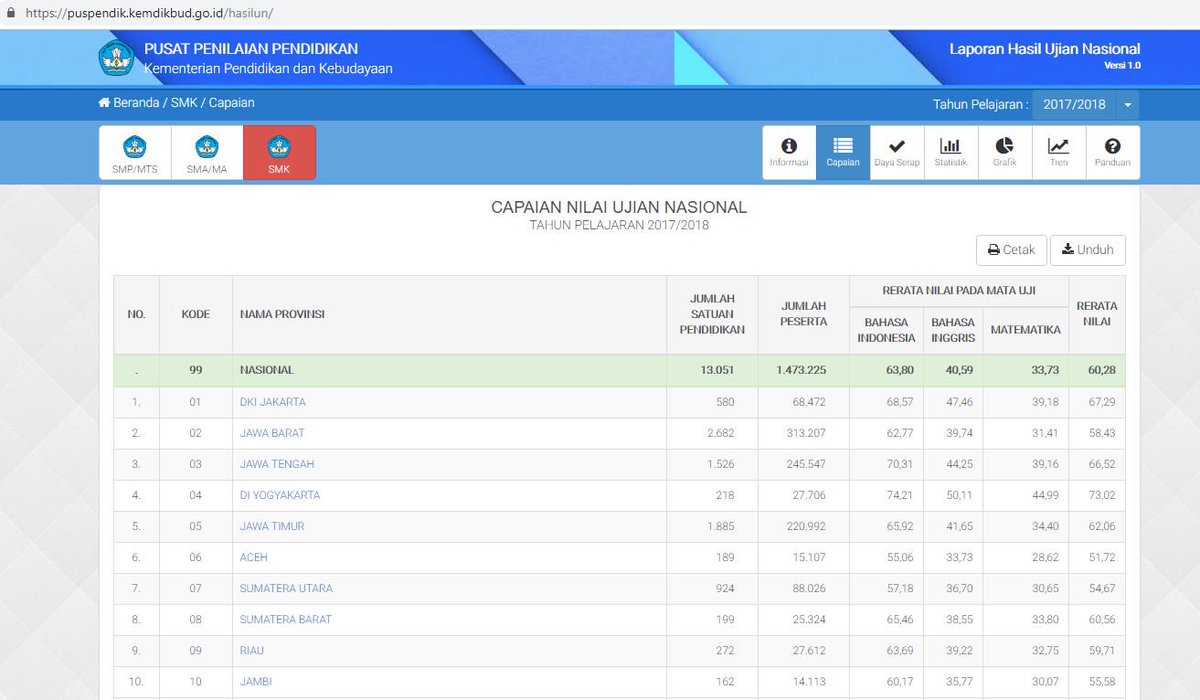Open the Grafik pie chart view
Viewport: 1200px width, 700px height.
coord(1005,152)
